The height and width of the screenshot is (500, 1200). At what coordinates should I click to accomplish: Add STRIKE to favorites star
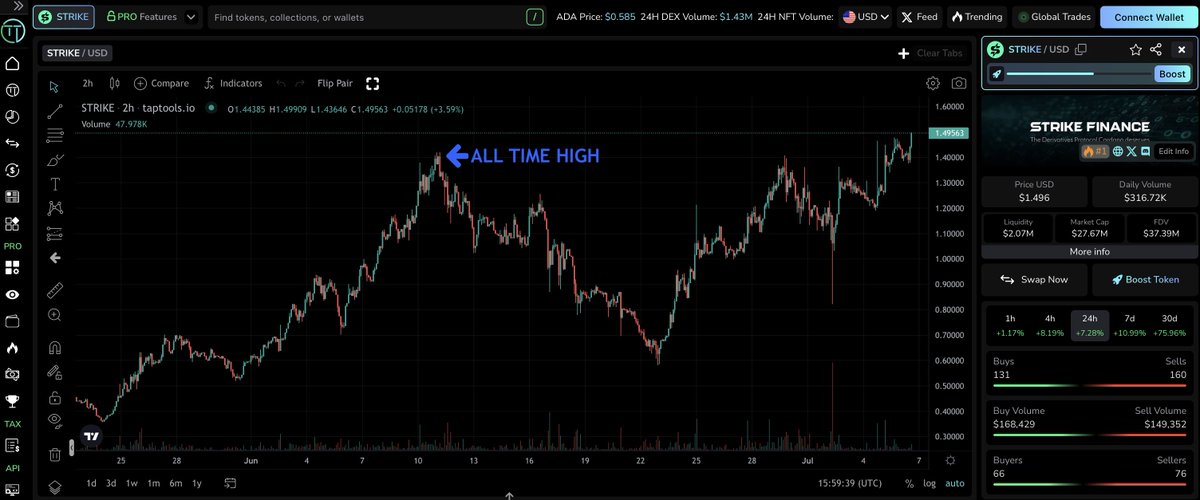pos(1136,49)
